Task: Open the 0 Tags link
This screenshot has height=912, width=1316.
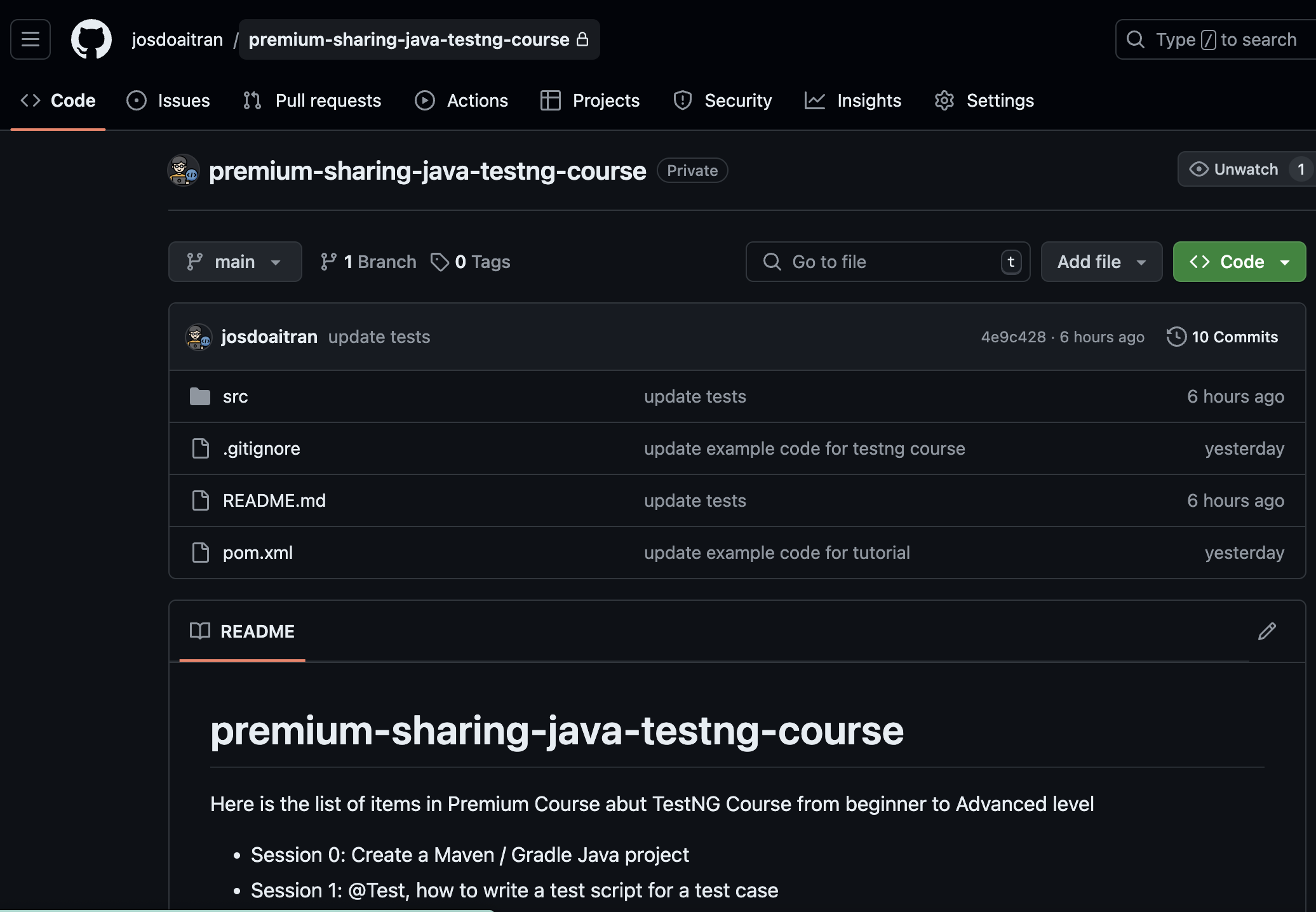Action: [471, 262]
